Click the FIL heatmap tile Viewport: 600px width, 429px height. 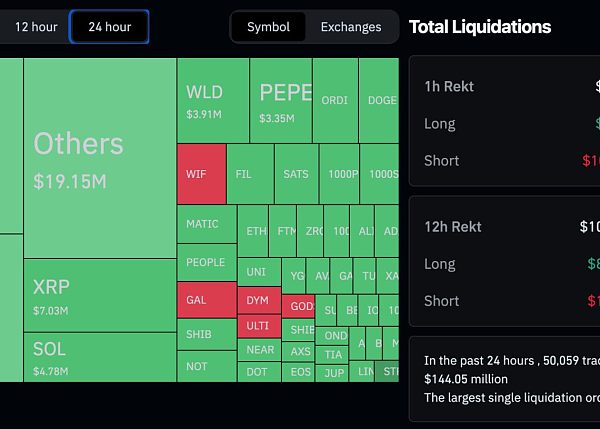coord(249,174)
